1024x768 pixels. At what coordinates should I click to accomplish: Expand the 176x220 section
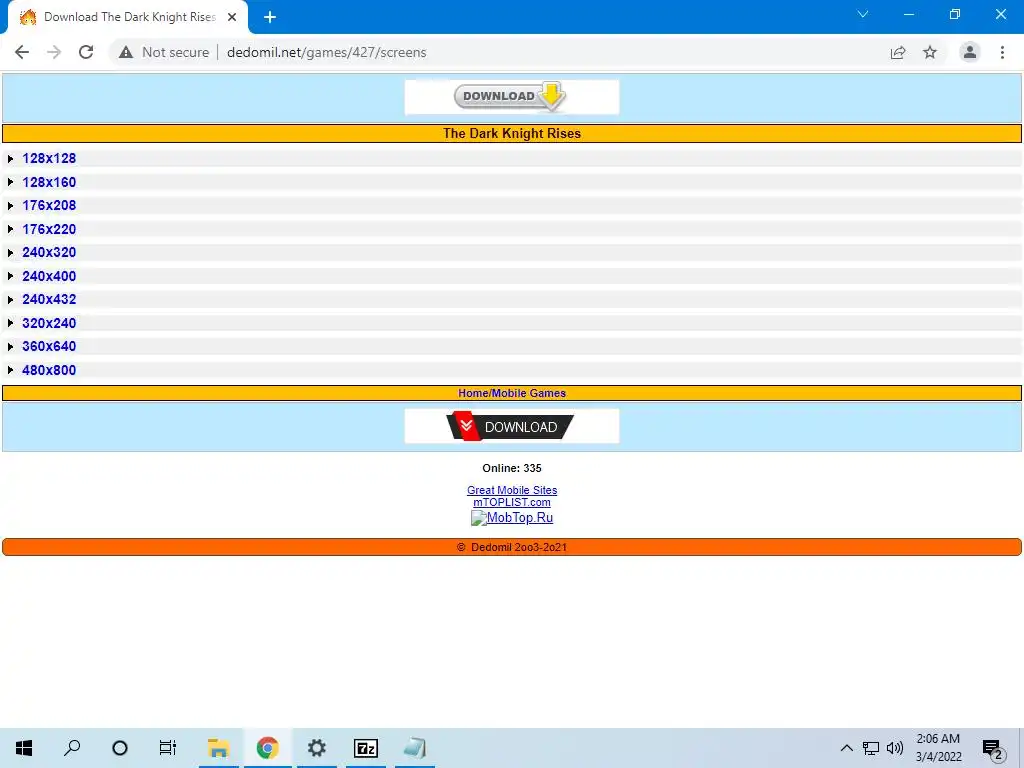(49, 229)
